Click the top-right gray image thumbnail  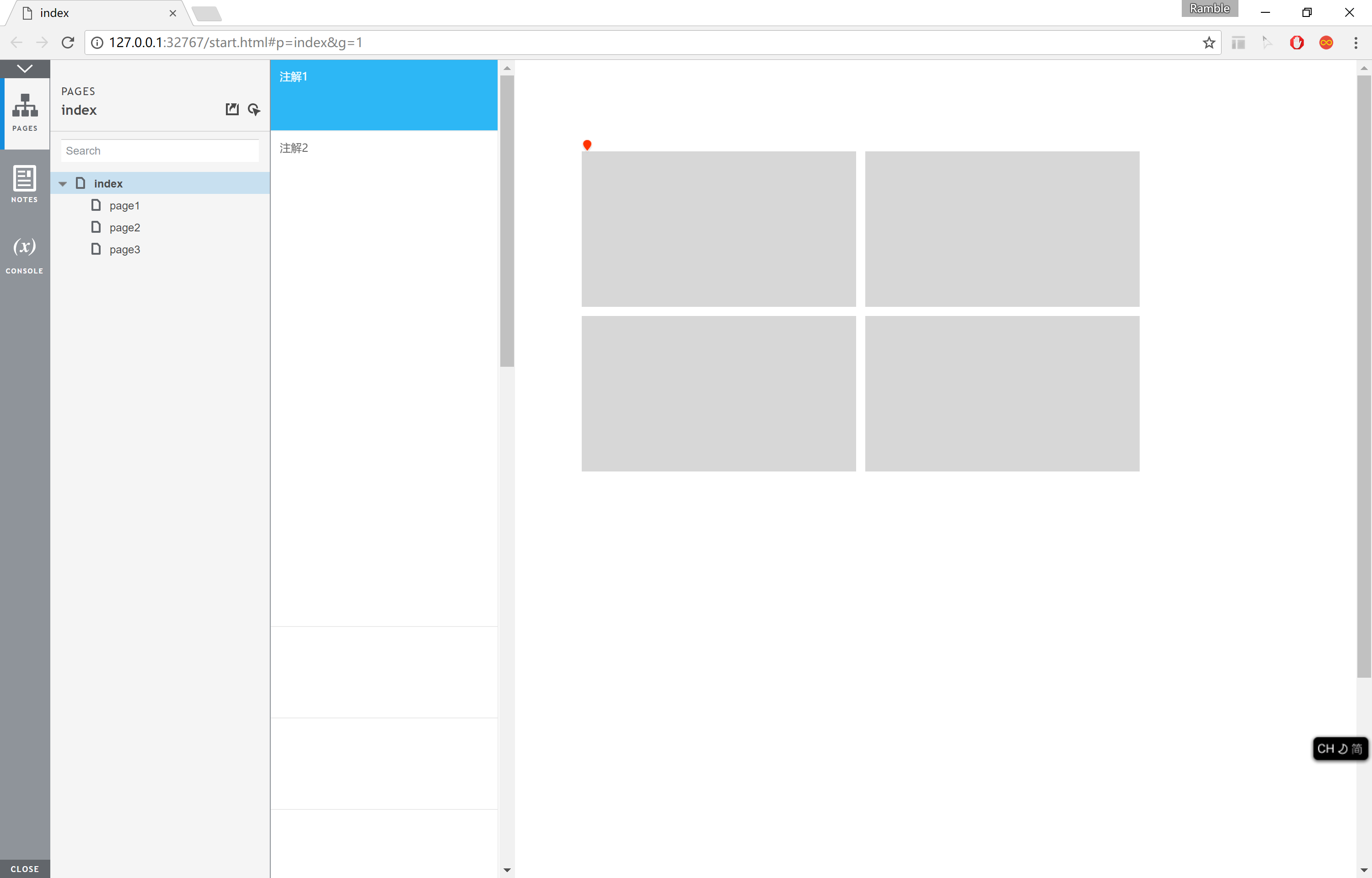click(x=1003, y=229)
